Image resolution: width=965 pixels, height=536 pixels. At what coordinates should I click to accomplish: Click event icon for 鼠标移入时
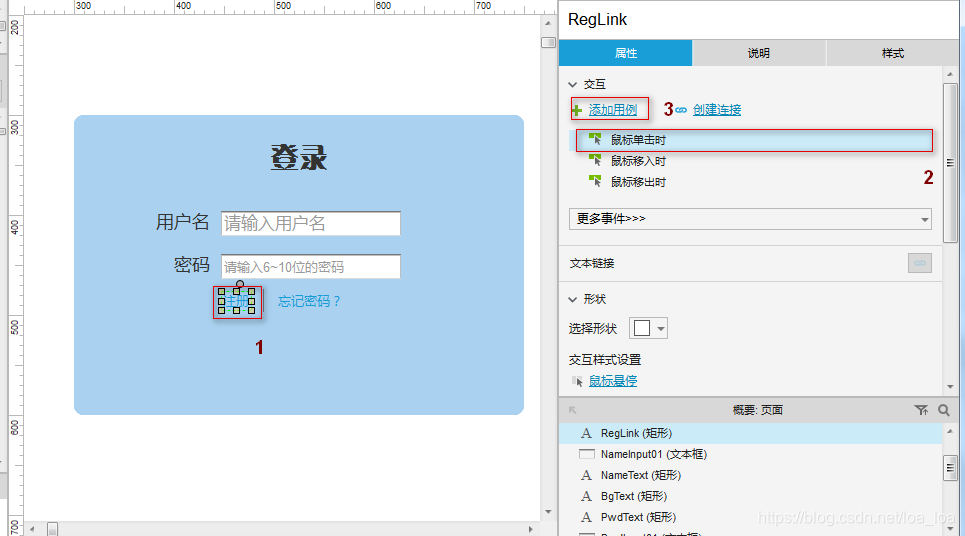[x=595, y=161]
